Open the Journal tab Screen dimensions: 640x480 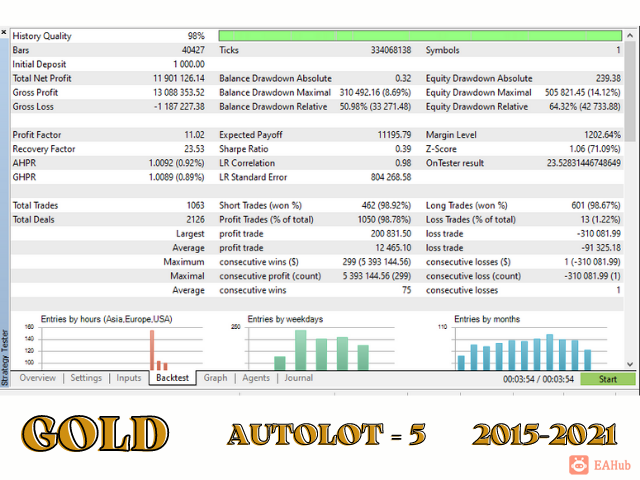point(299,378)
